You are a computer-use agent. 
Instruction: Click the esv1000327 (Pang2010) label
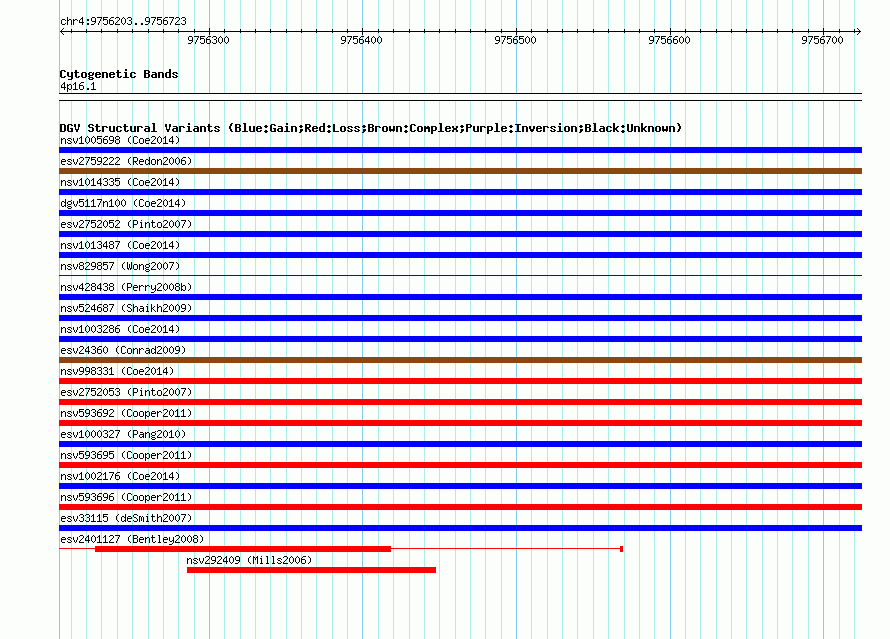123,434
